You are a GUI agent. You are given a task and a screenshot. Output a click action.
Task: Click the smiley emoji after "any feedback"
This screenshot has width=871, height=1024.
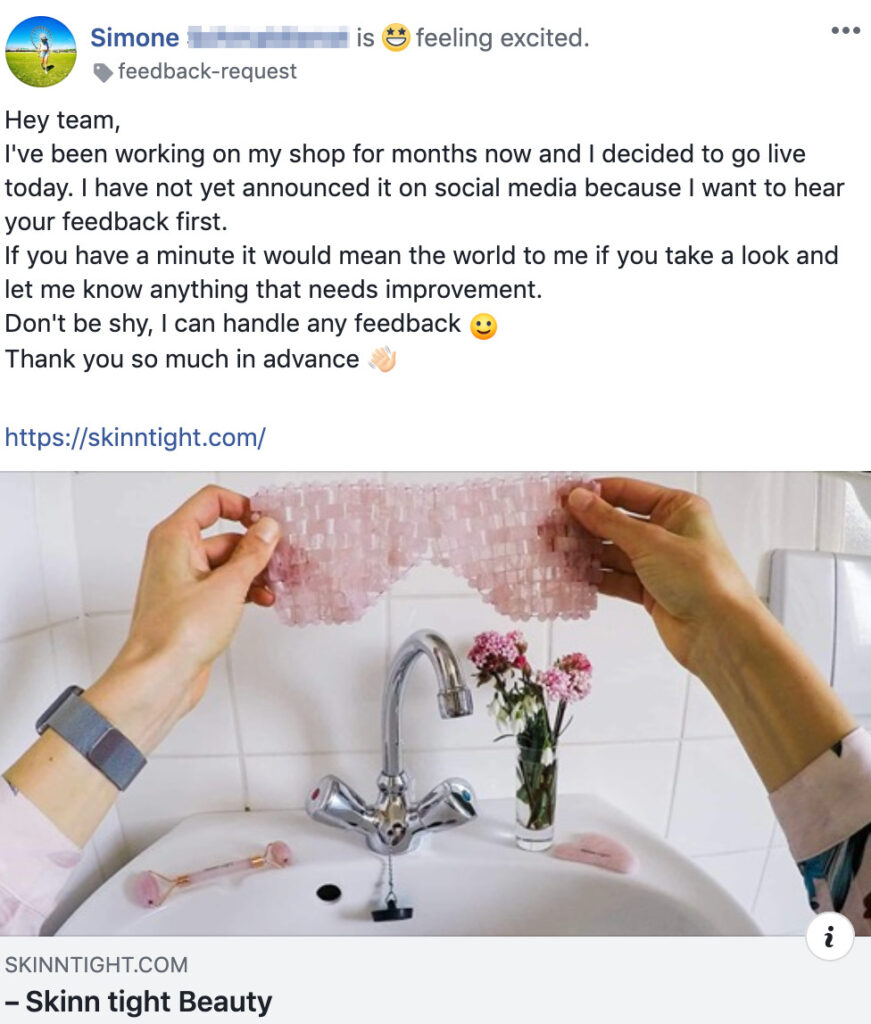[x=483, y=326]
